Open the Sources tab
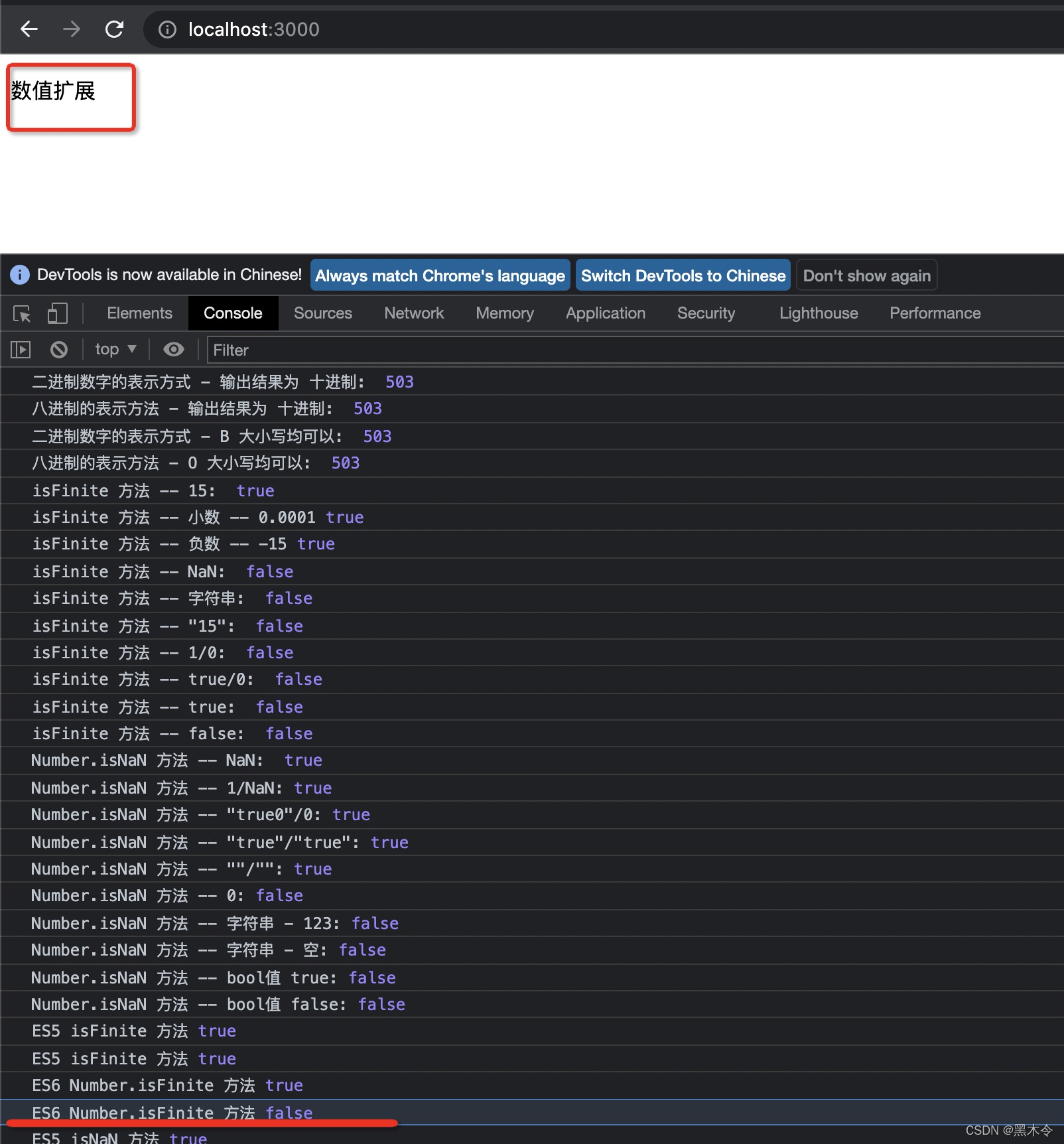The image size is (1064, 1144). [323, 313]
